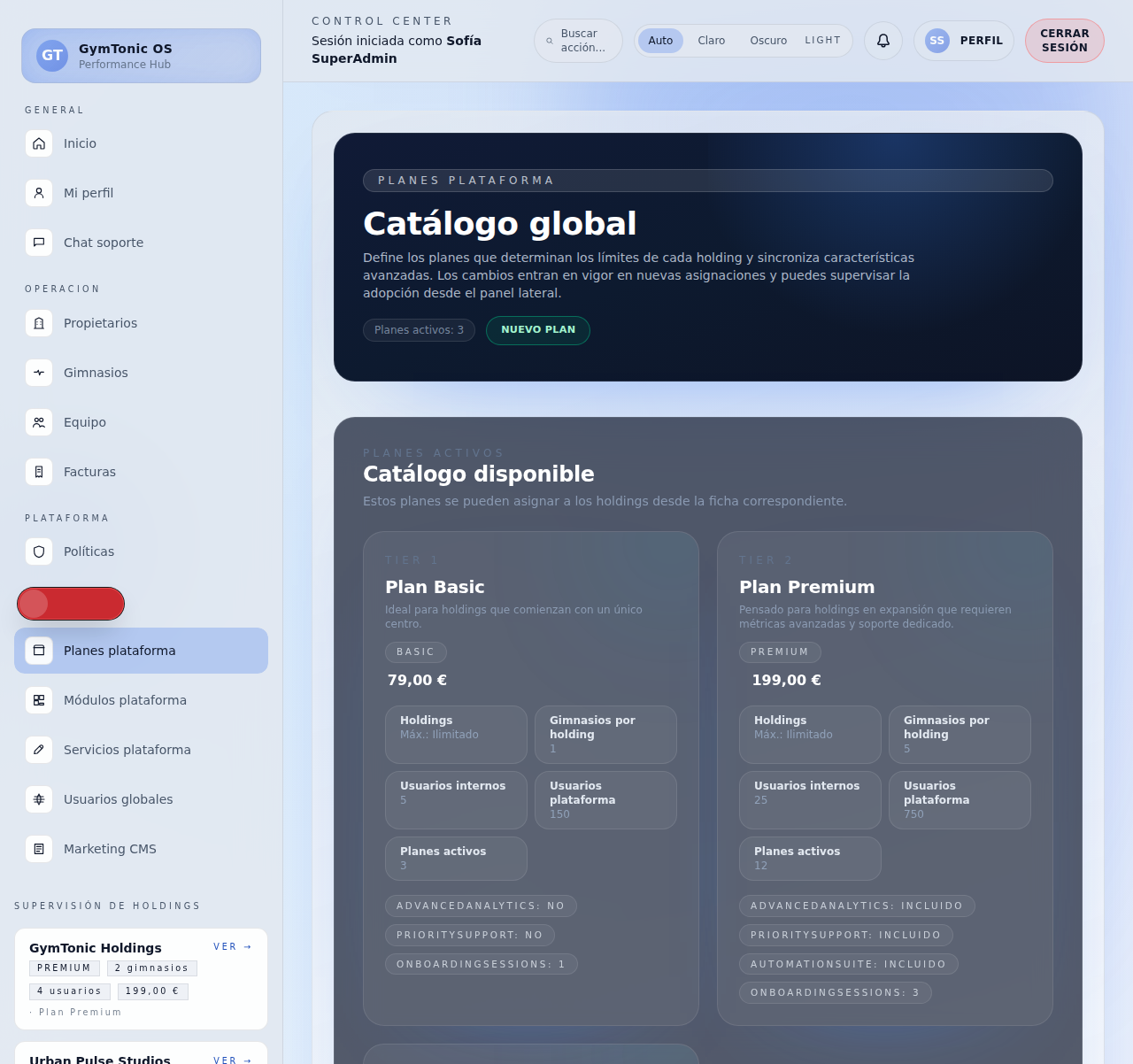Go to Usuarios globales section
1133x1064 pixels.
118,799
